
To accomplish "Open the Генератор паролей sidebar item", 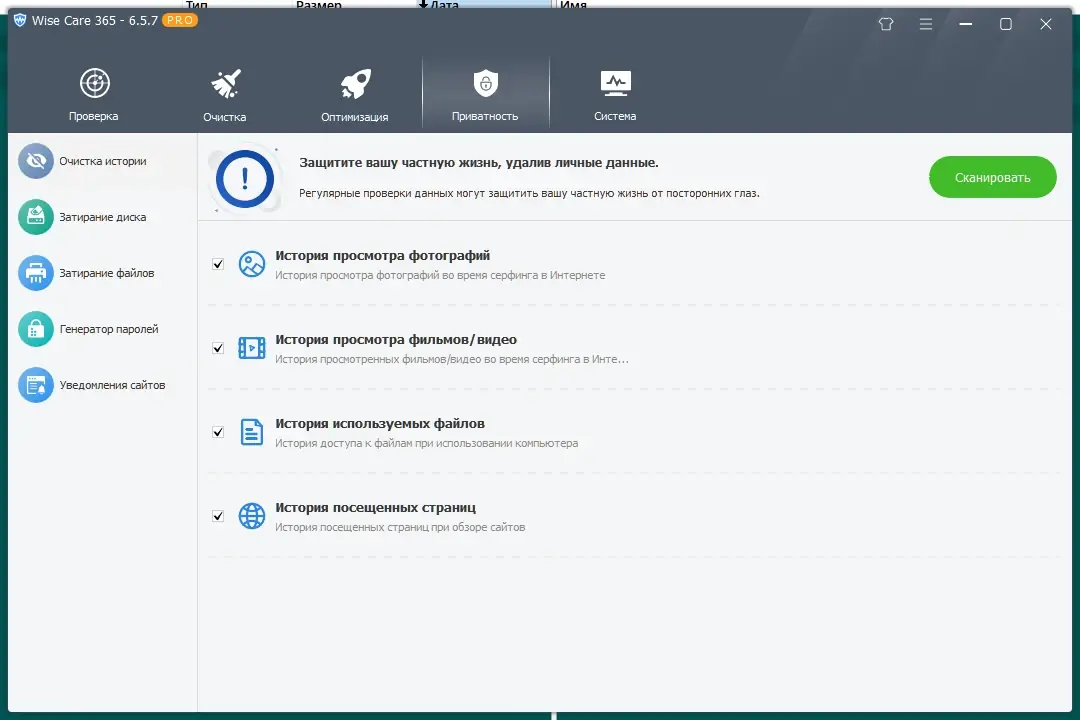I will (x=103, y=329).
